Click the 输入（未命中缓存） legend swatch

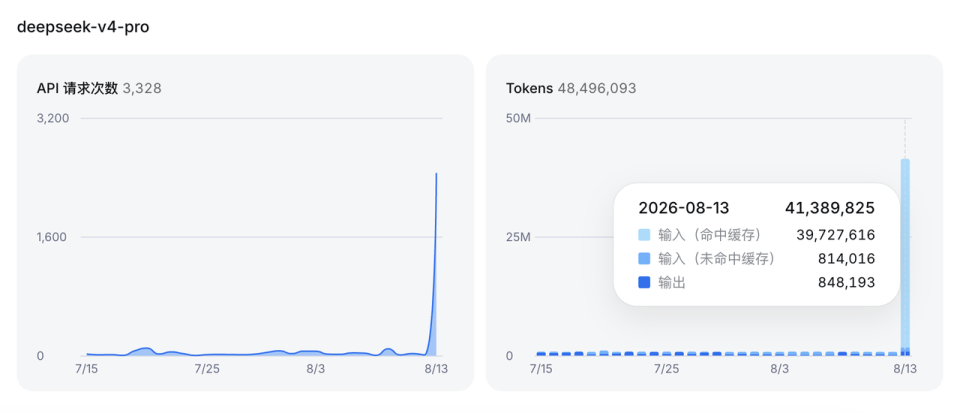644,259
